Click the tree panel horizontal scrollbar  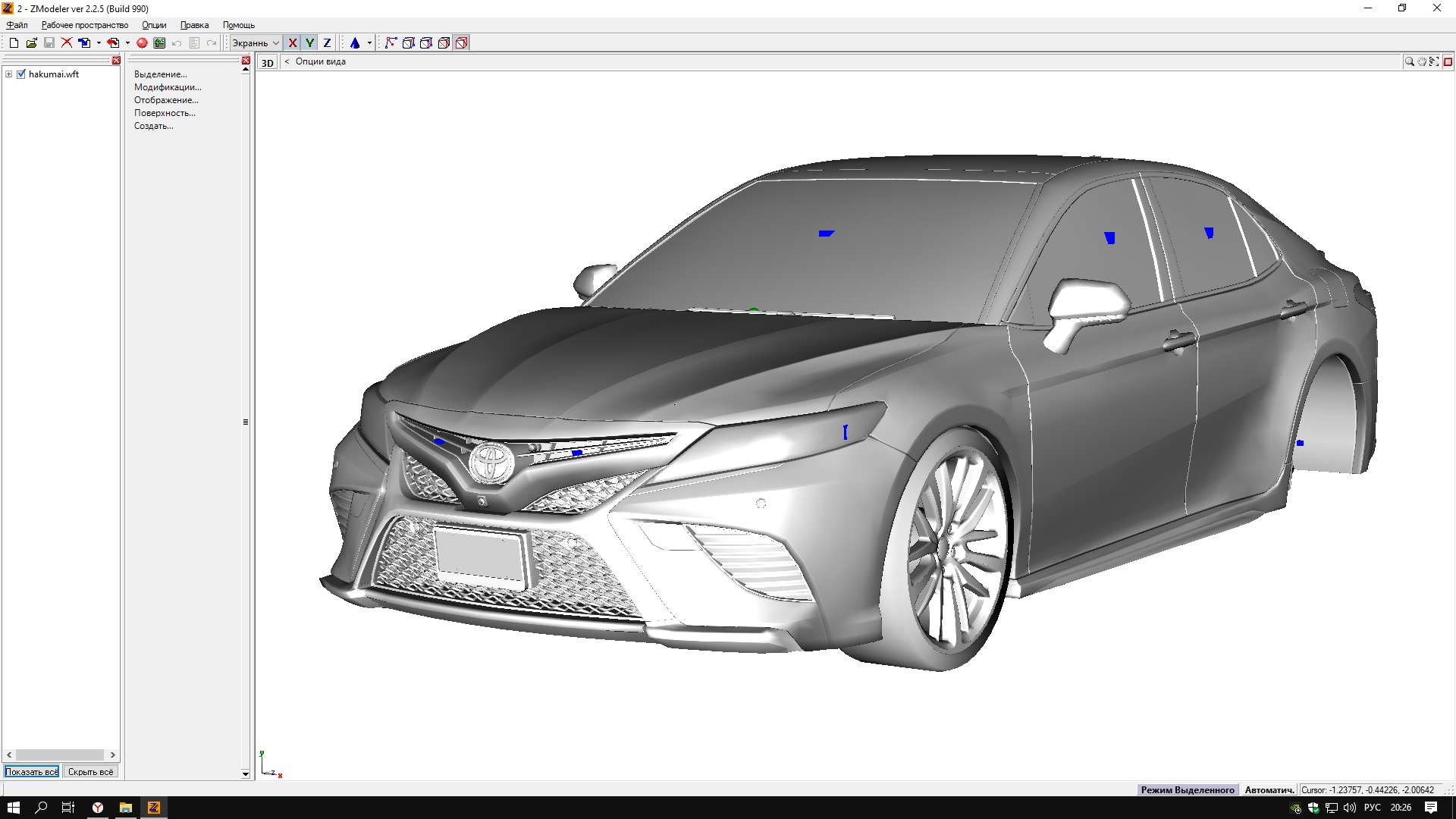(x=60, y=755)
